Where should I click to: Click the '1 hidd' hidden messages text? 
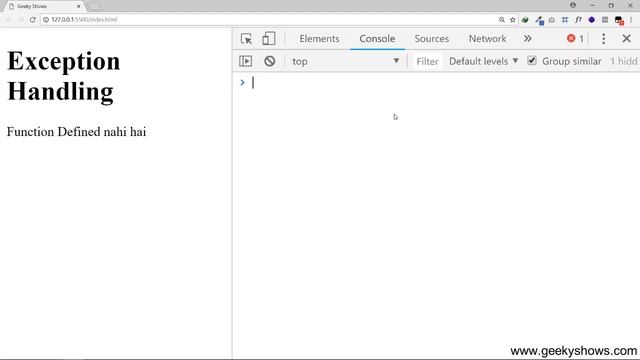point(624,61)
